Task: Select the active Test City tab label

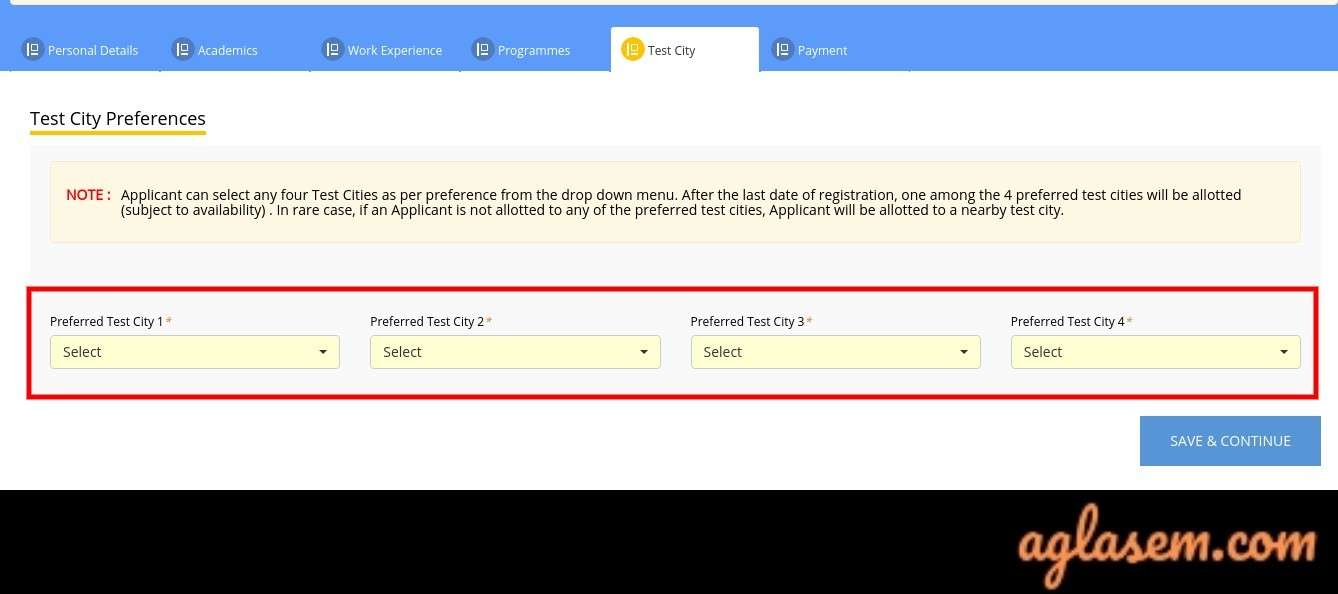Action: tap(671, 50)
